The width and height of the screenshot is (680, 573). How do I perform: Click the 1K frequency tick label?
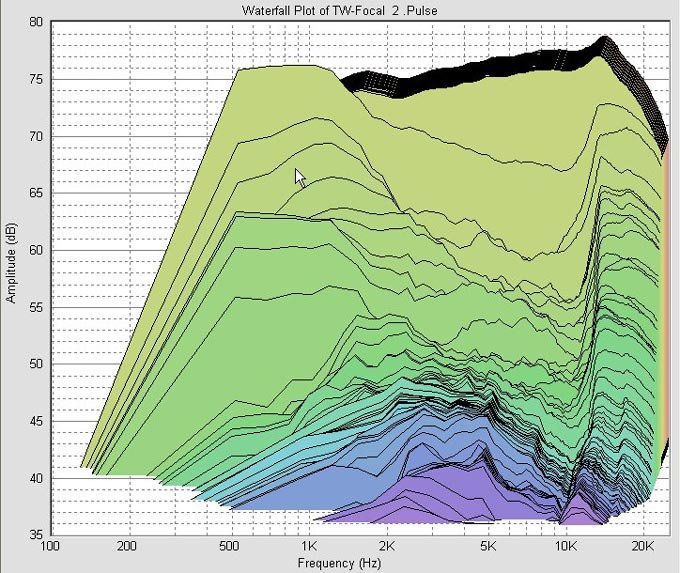309,547
